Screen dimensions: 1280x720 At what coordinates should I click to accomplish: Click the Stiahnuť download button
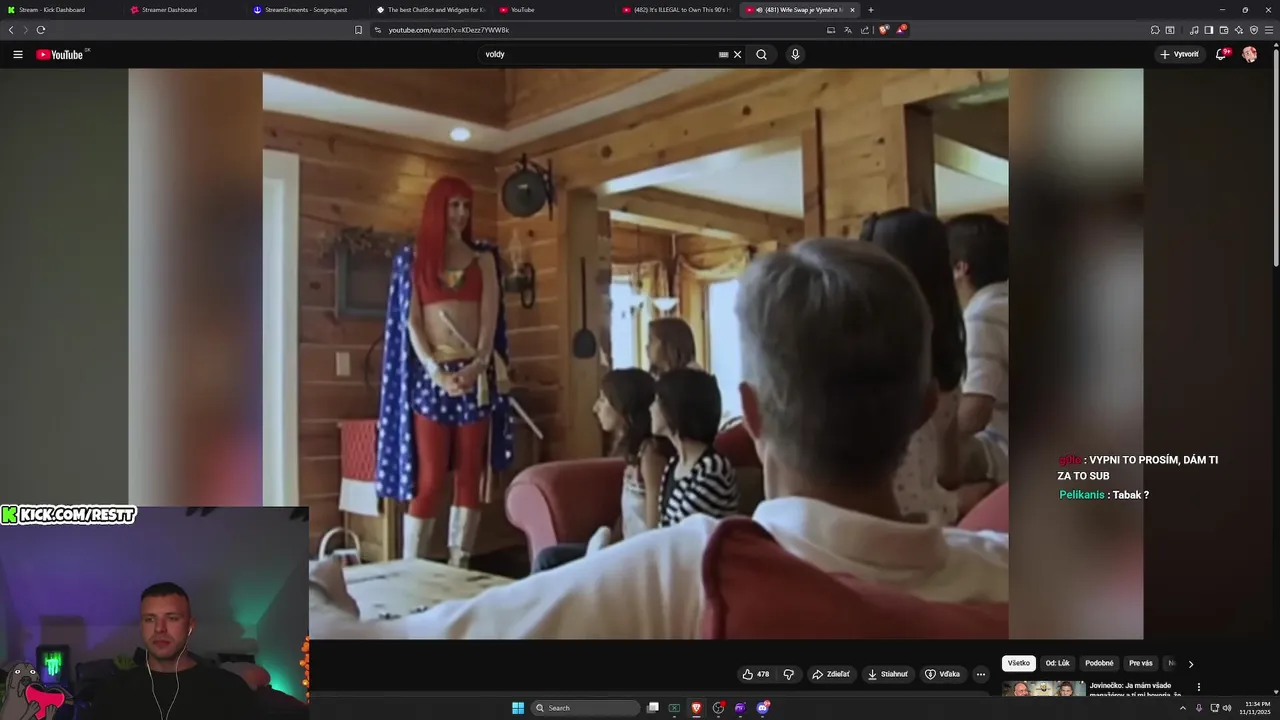point(887,674)
